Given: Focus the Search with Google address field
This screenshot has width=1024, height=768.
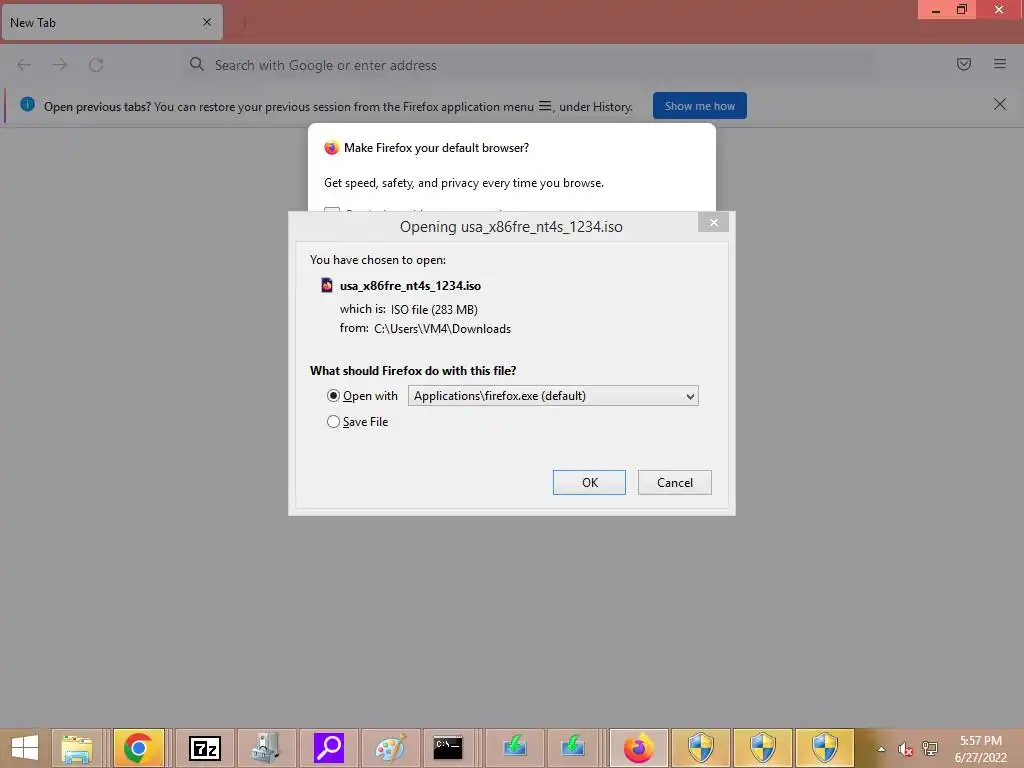Looking at the screenshot, I should point(529,65).
